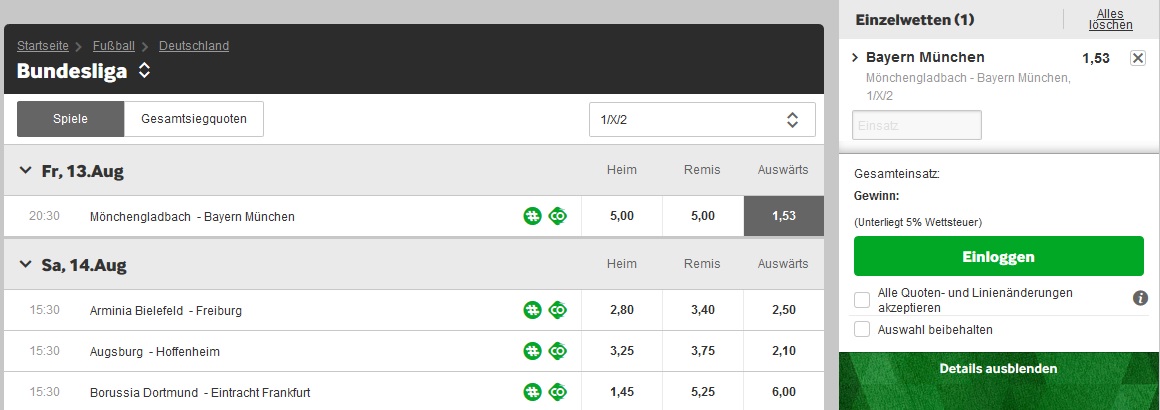This screenshot has width=1160, height=410.
Task: Open the eye-arrow icon for Arminia Bielefeld - Freiburg
Action: pyautogui.click(x=558, y=310)
